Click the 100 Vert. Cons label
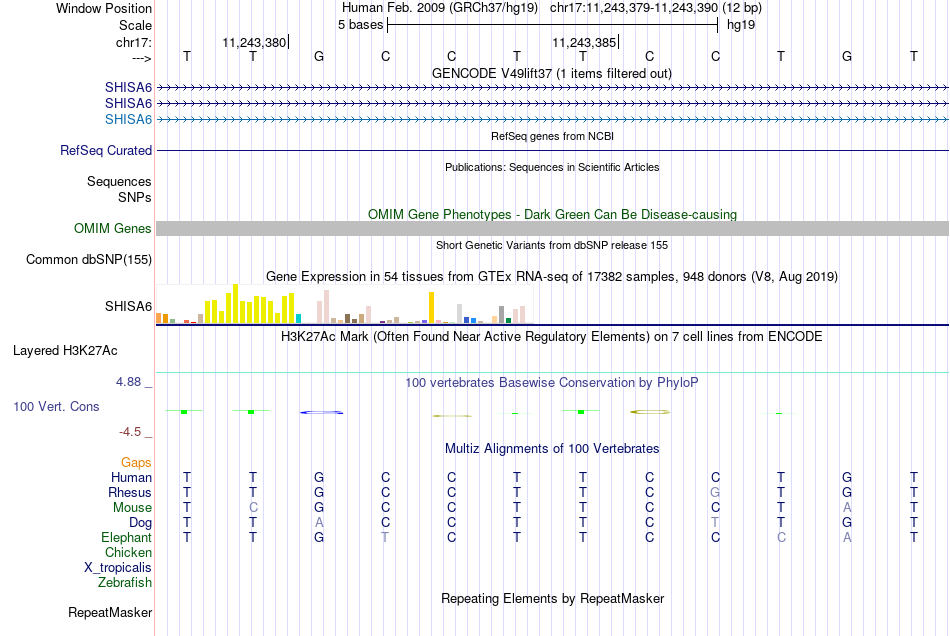 [56, 406]
